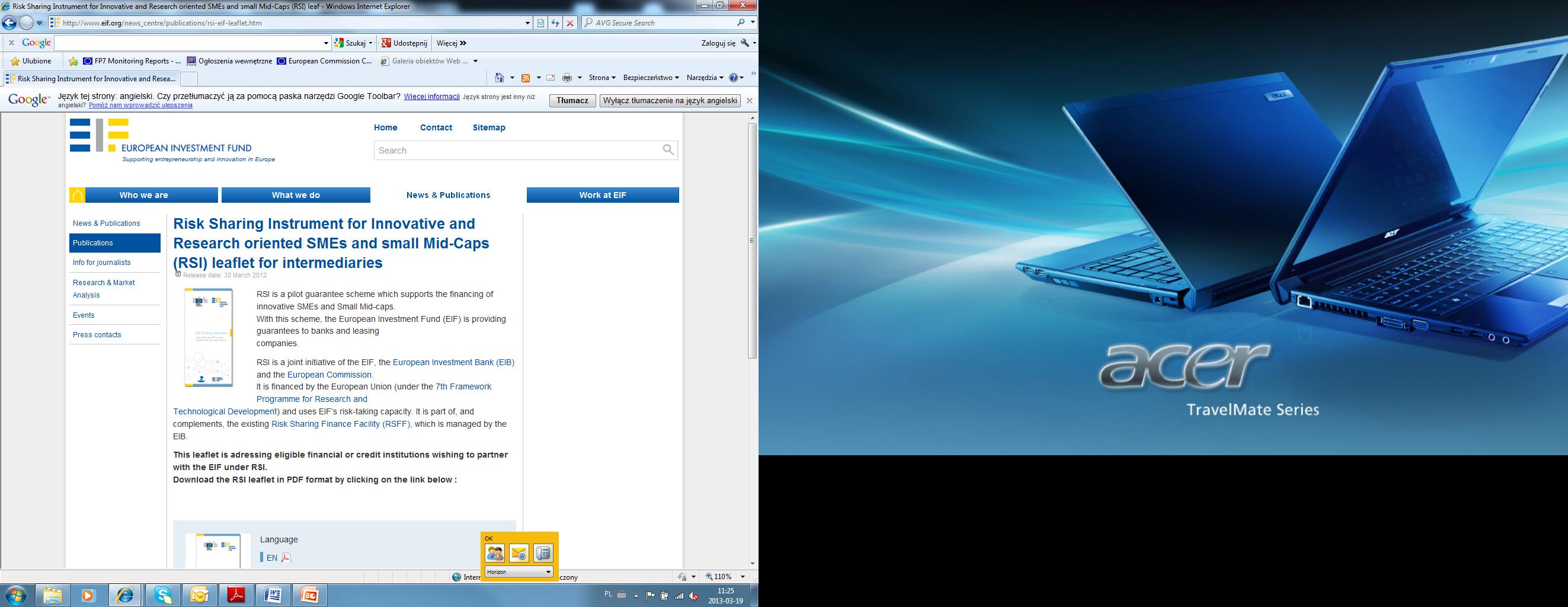
Task: Click the Read Mail envelope icon
Action: [x=551, y=78]
